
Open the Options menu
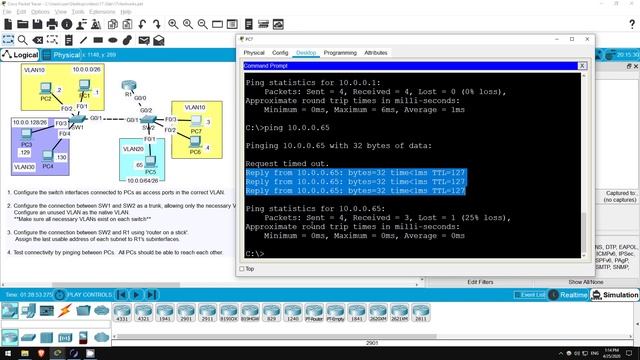pos(40,12)
